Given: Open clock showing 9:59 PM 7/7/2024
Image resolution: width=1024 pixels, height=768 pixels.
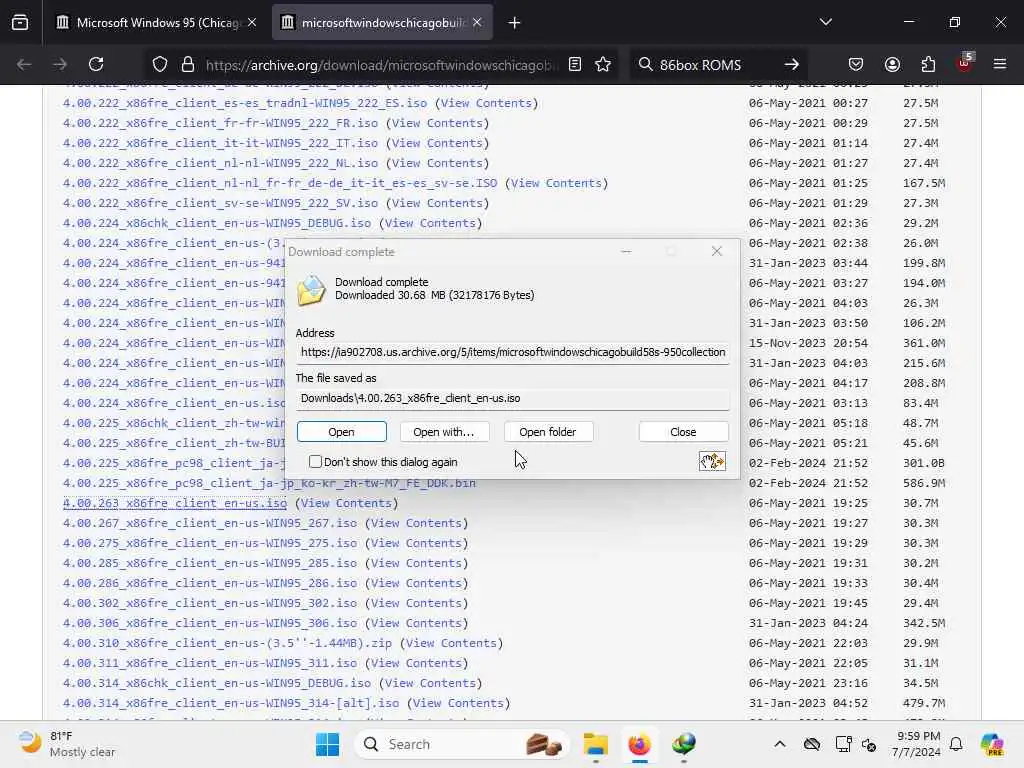Looking at the screenshot, I should [x=917, y=744].
